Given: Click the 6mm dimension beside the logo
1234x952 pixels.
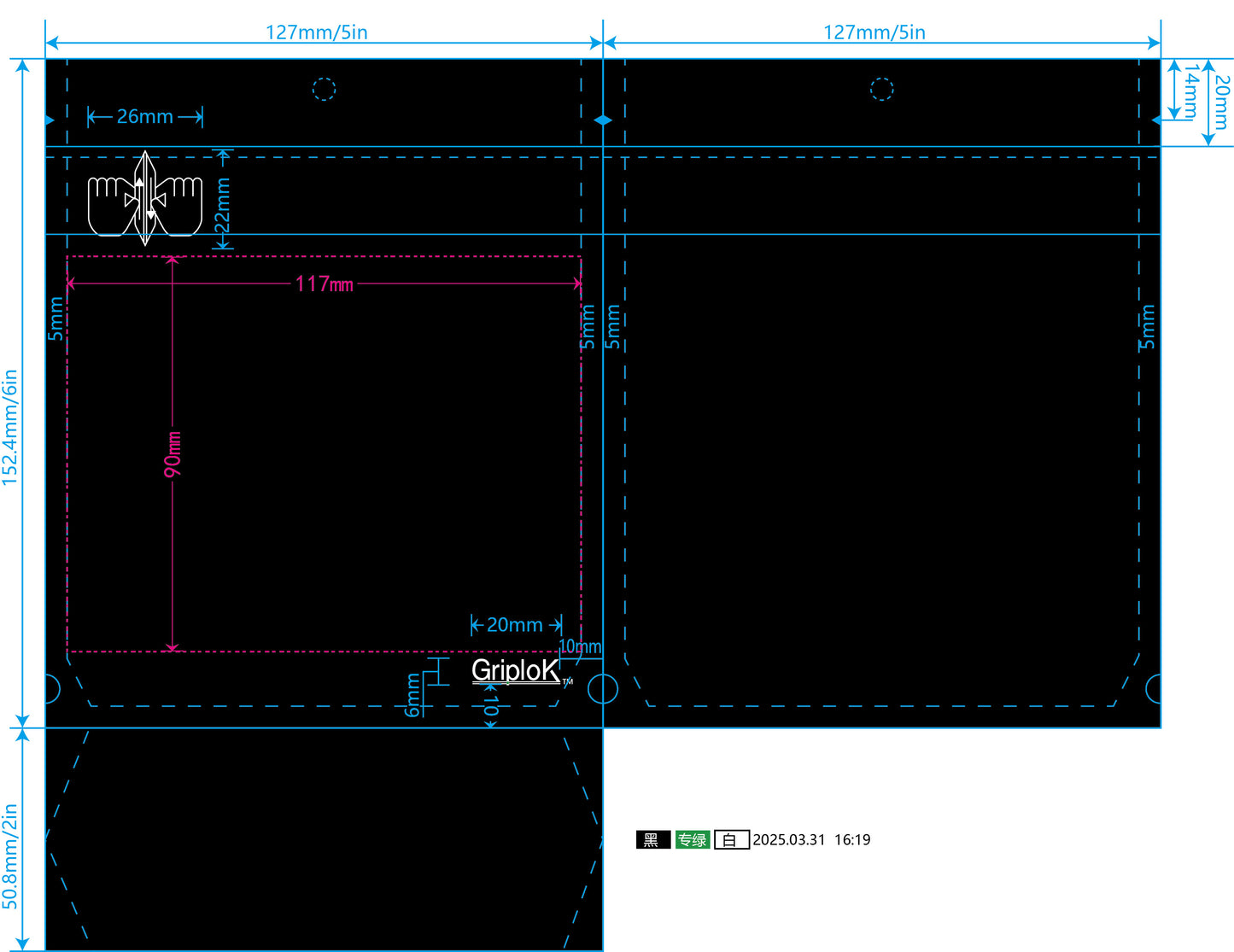Looking at the screenshot, I should click(412, 694).
